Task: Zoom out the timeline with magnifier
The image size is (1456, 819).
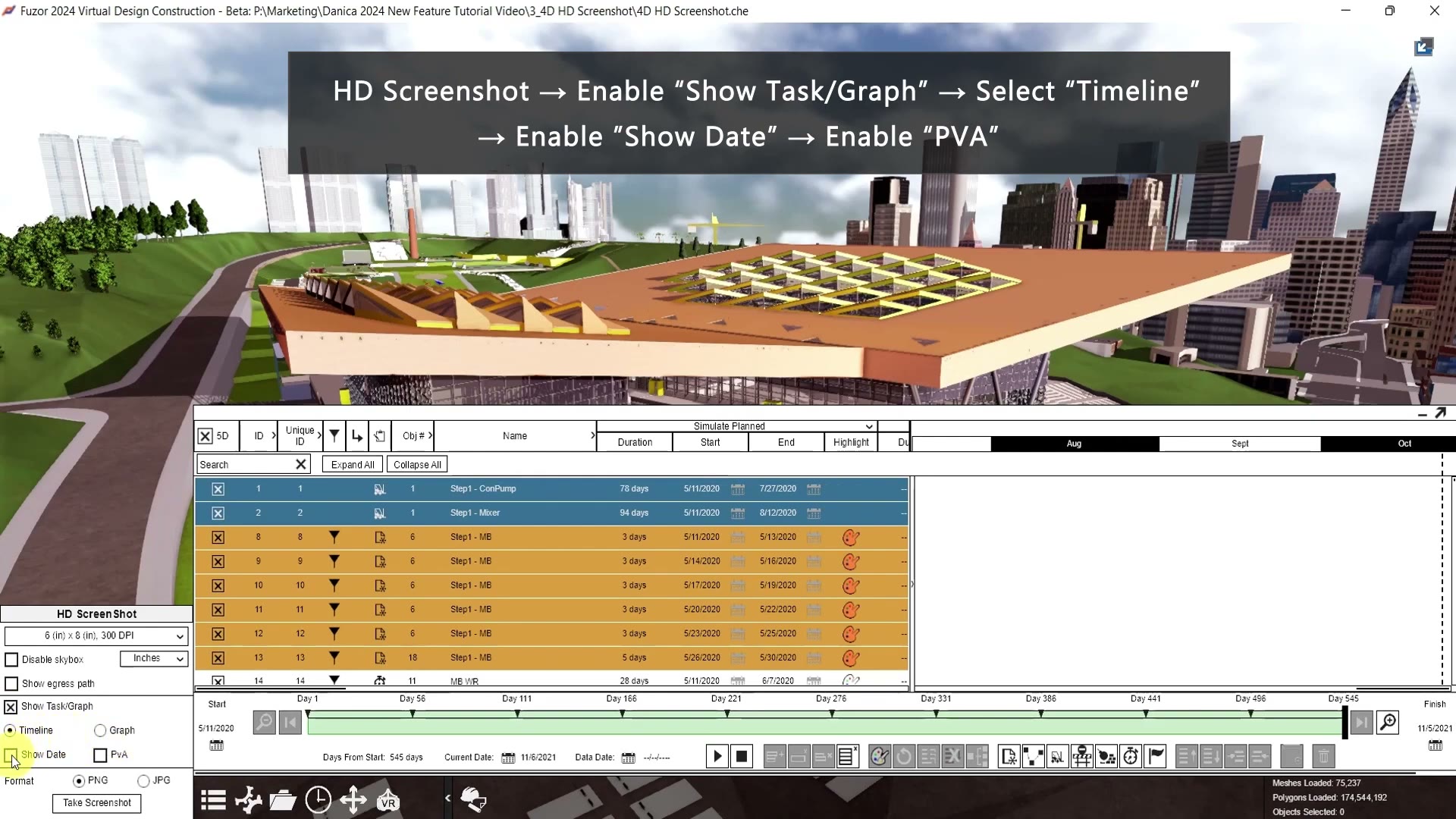Action: [264, 723]
